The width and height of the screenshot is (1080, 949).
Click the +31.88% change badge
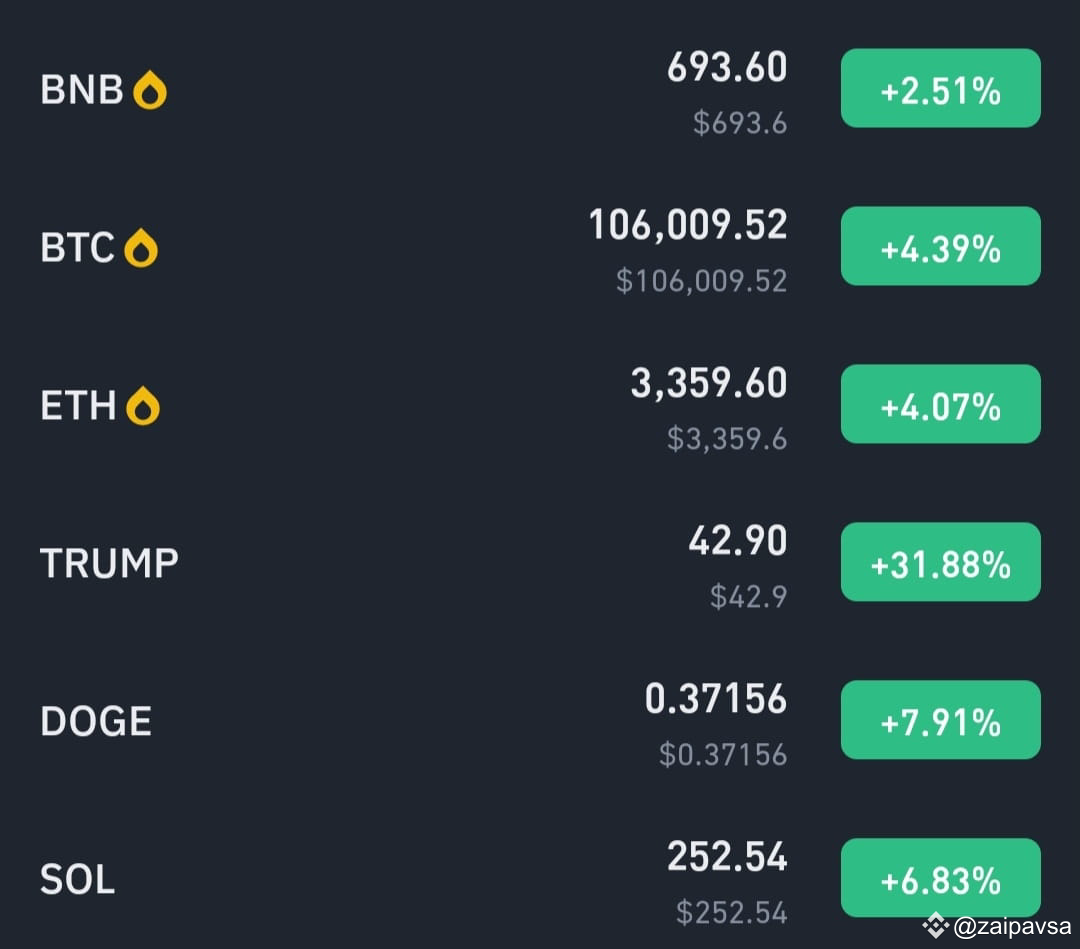tap(940, 562)
